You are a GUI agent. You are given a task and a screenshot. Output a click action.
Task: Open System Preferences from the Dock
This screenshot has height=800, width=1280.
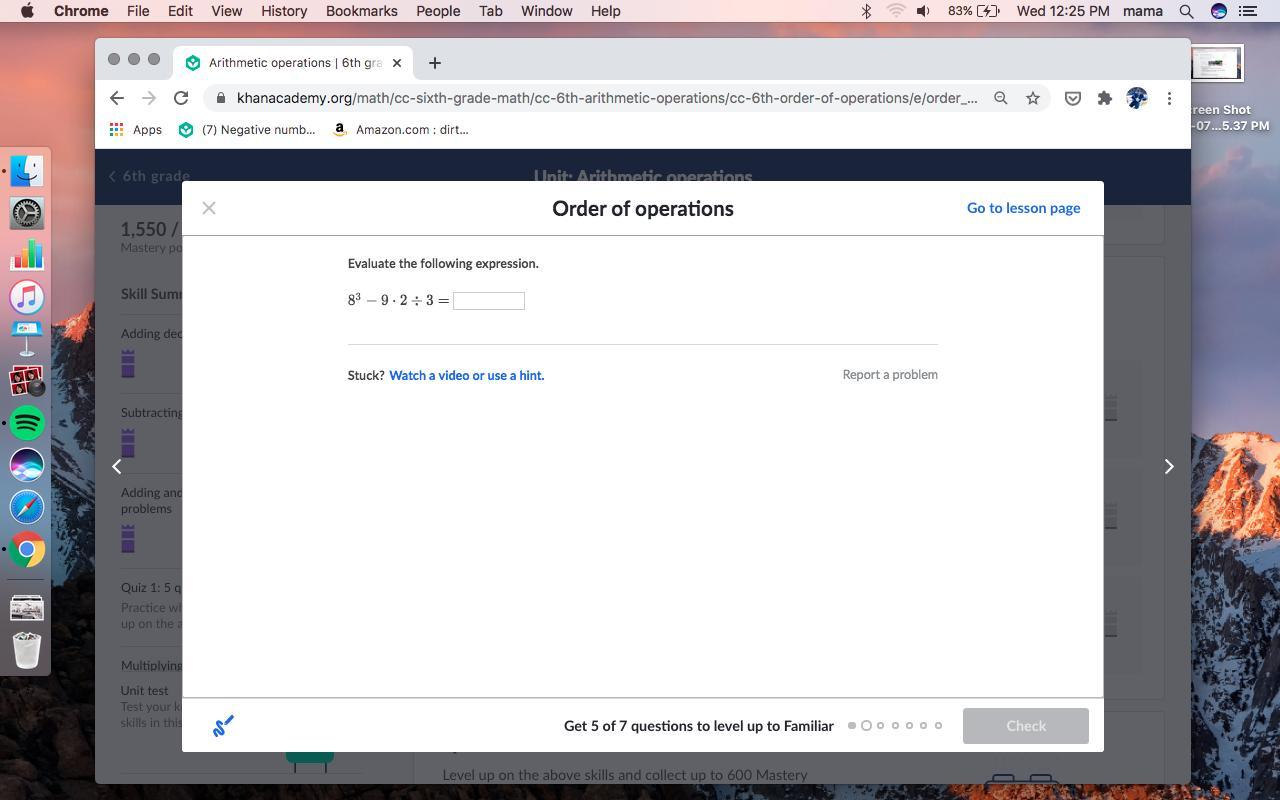click(x=27, y=213)
